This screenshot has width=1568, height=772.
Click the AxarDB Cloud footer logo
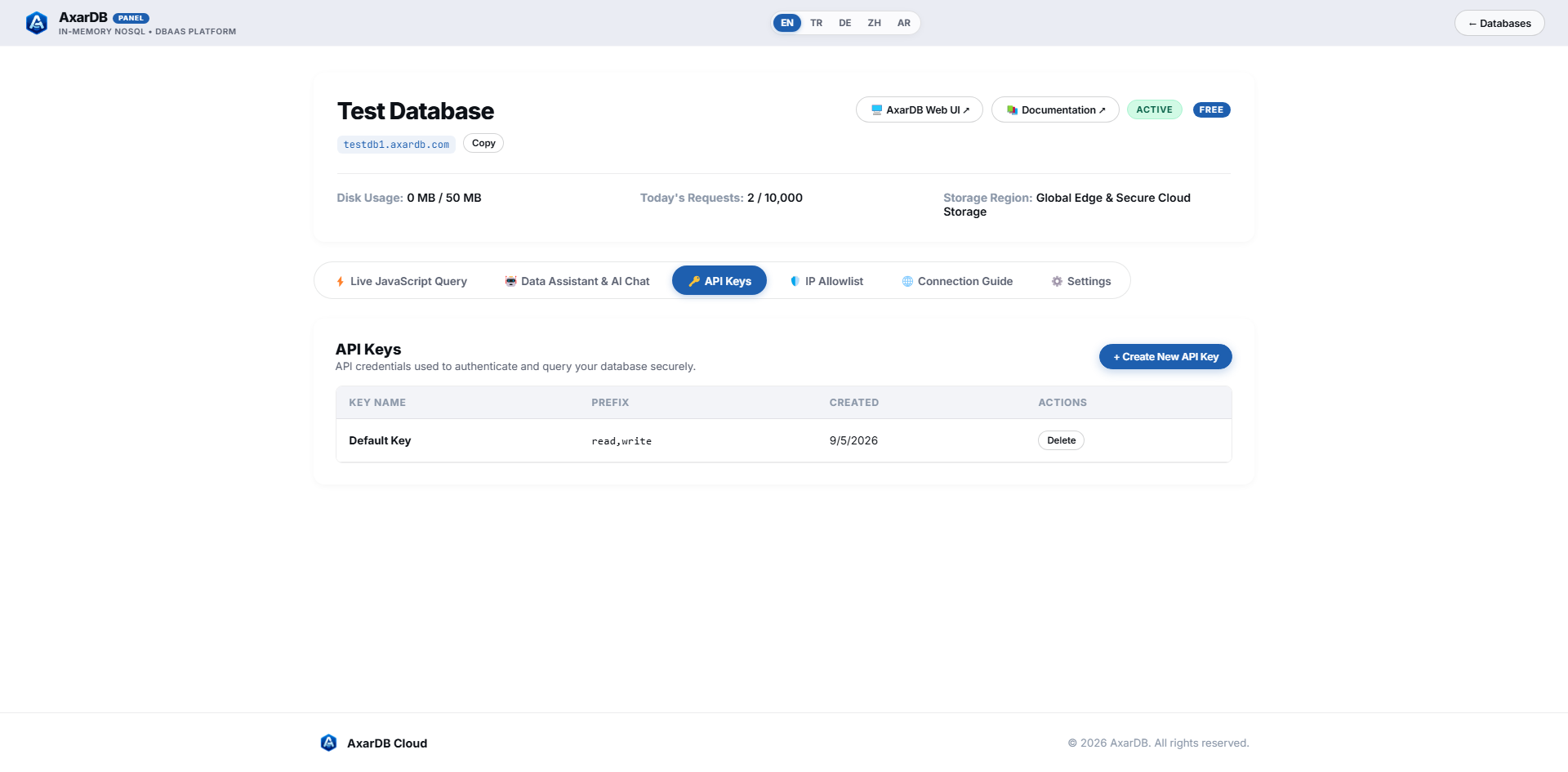328,743
